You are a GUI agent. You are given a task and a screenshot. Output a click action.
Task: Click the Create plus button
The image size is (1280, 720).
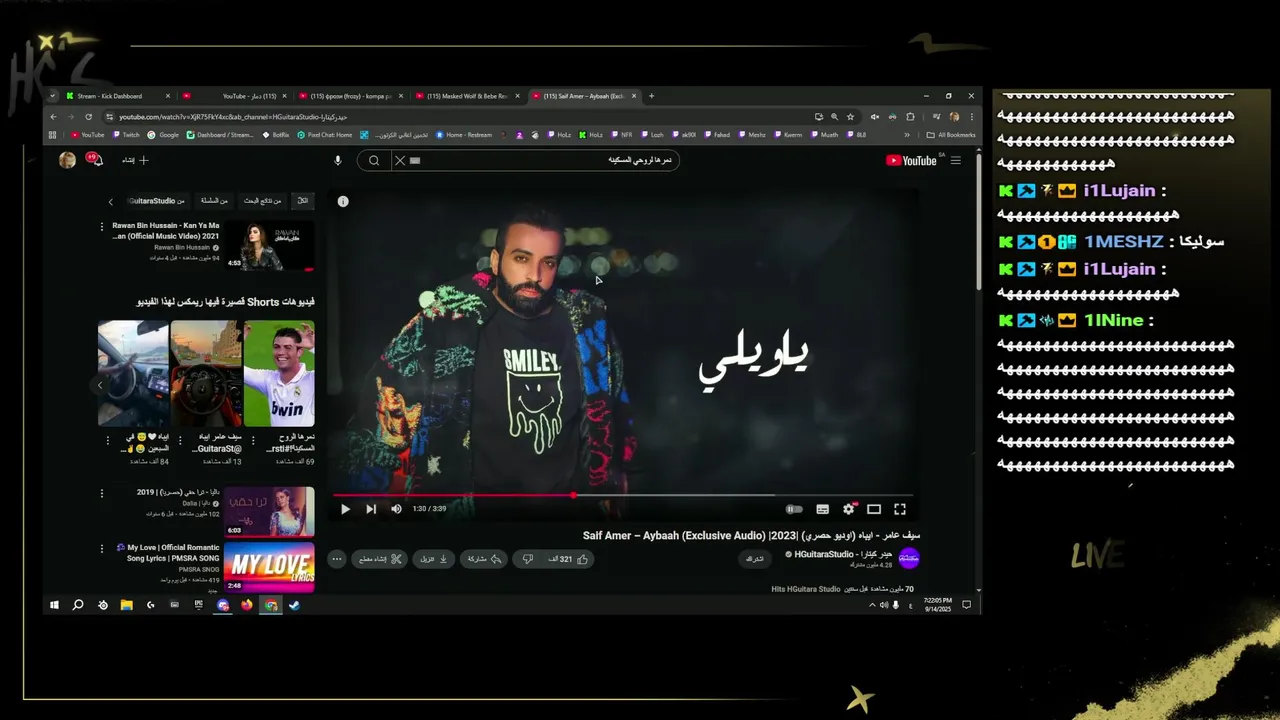136,160
